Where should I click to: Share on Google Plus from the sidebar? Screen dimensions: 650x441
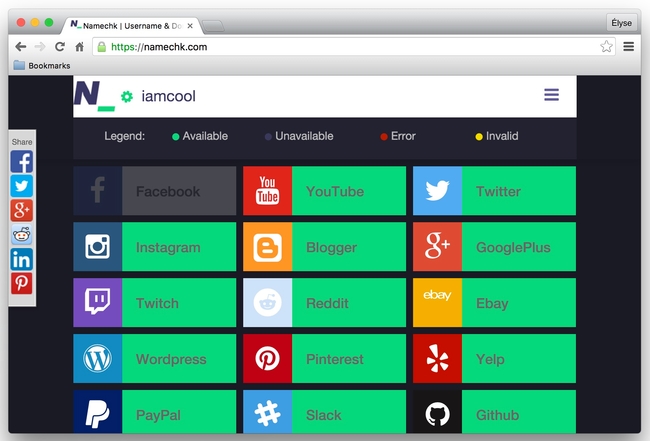pos(22,210)
